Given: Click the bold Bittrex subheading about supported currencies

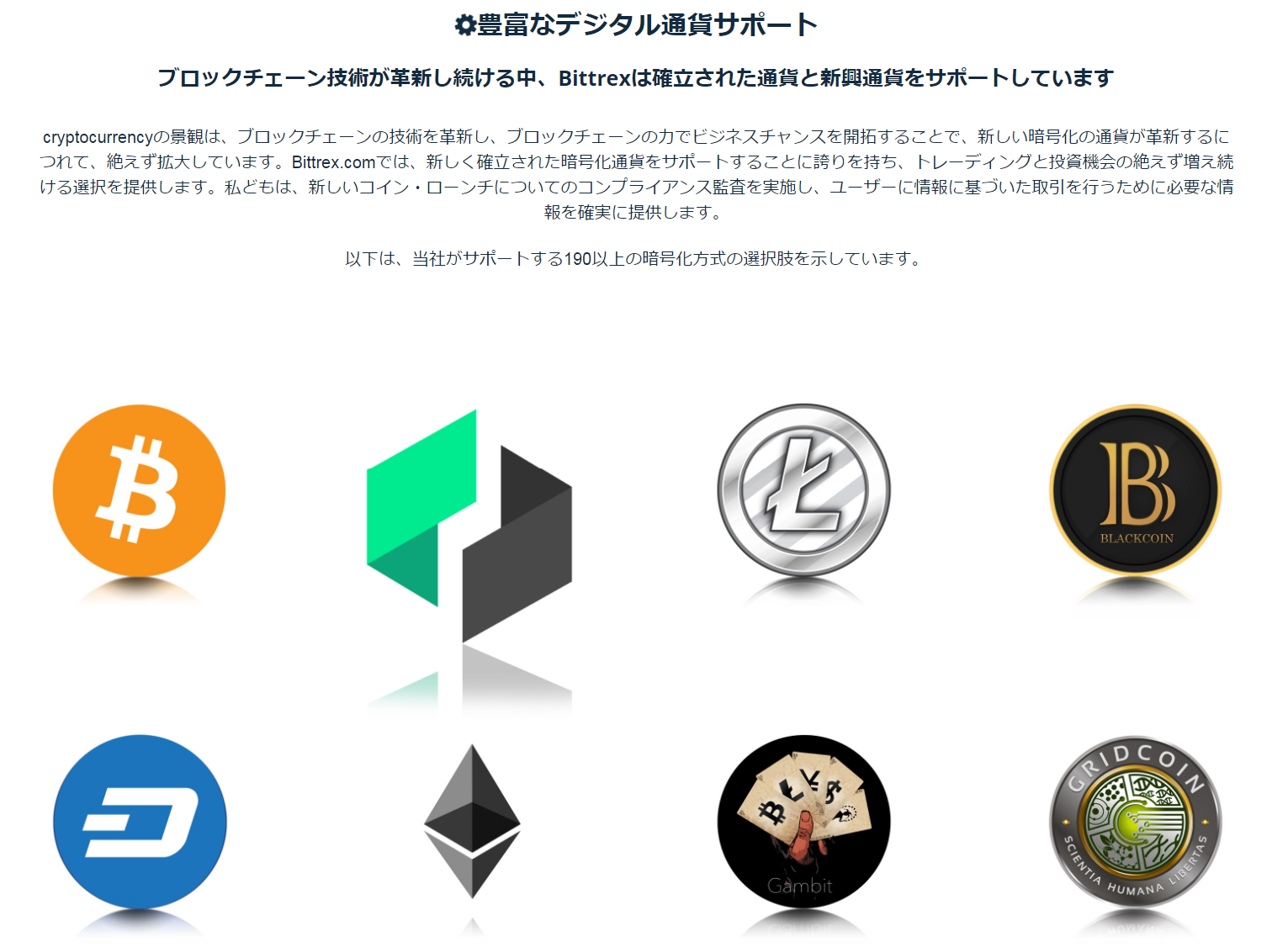Looking at the screenshot, I should pyautogui.click(x=635, y=78).
